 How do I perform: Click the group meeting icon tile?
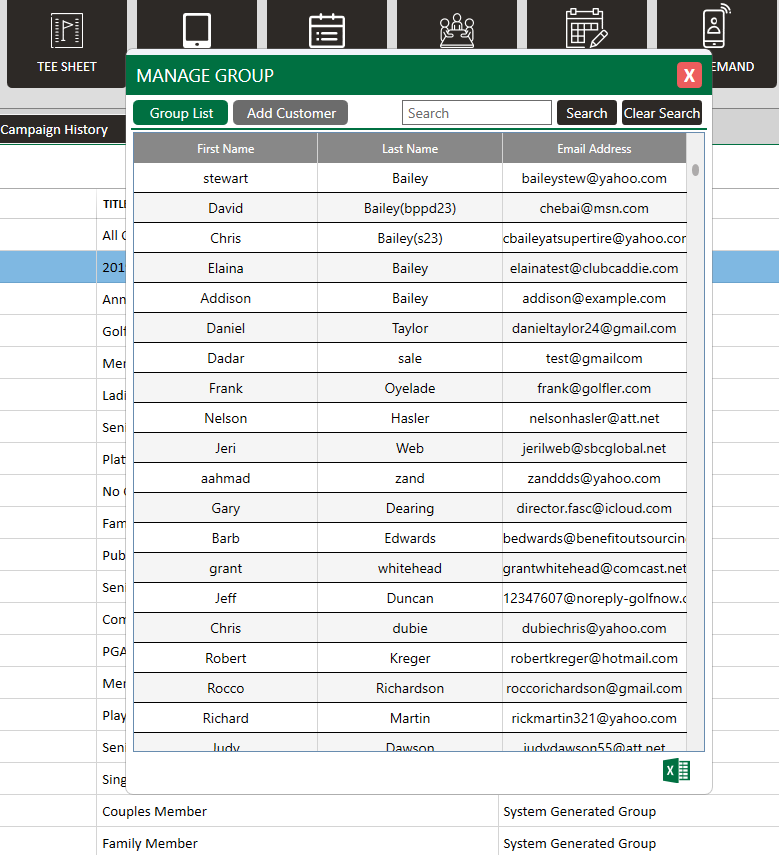(x=457, y=30)
